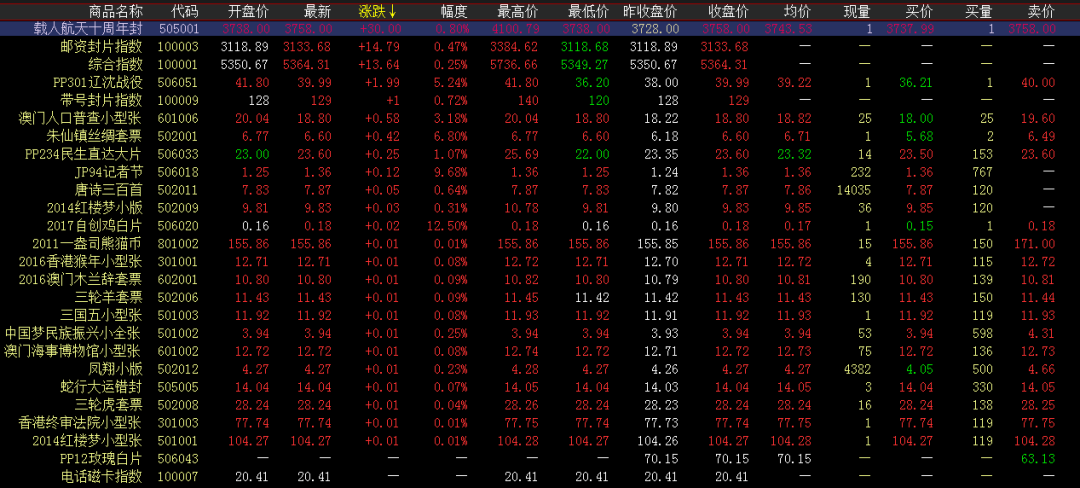Click the 昨收盘价 column header
This screenshot has width=1080, height=488.
tap(650, 12)
